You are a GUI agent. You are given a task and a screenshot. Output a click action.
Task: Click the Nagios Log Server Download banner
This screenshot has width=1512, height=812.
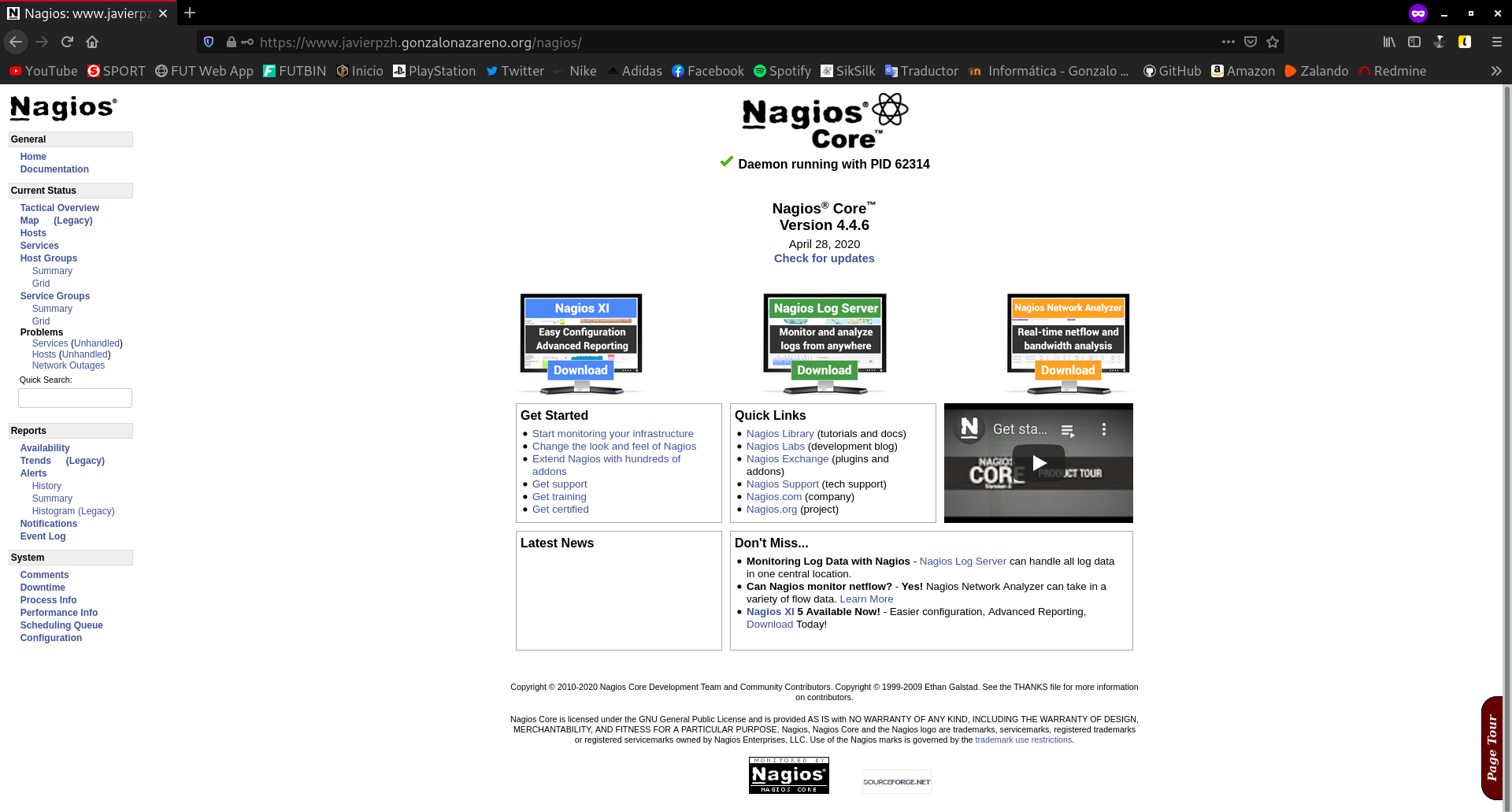coord(825,344)
